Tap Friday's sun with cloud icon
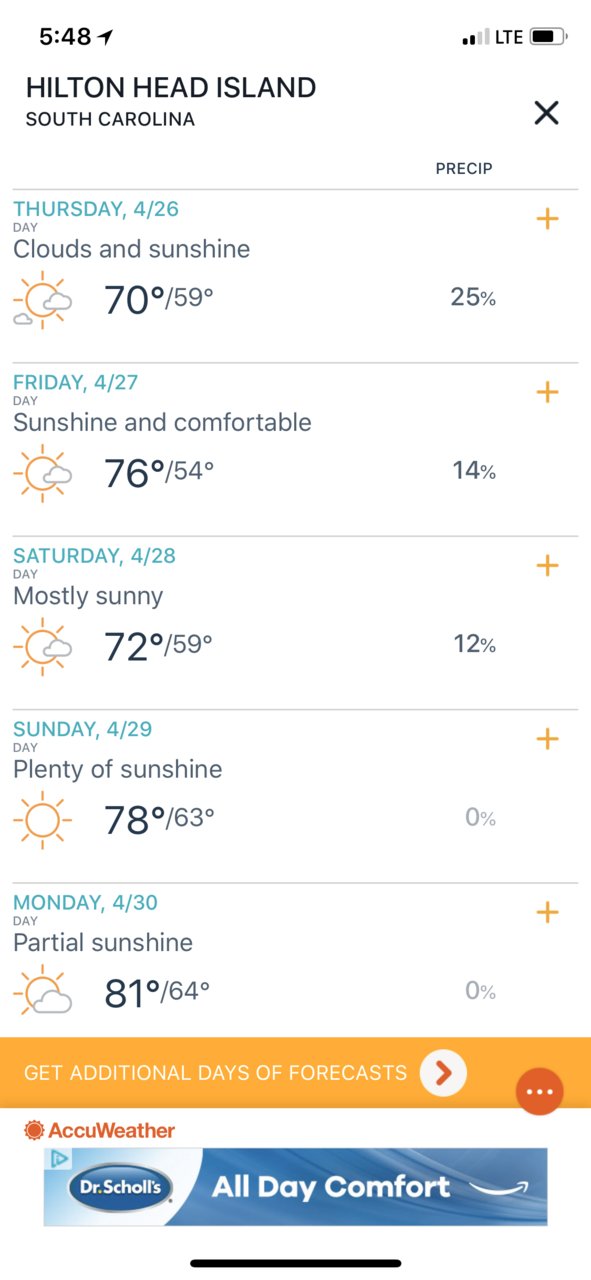591x1280 pixels. 42,473
